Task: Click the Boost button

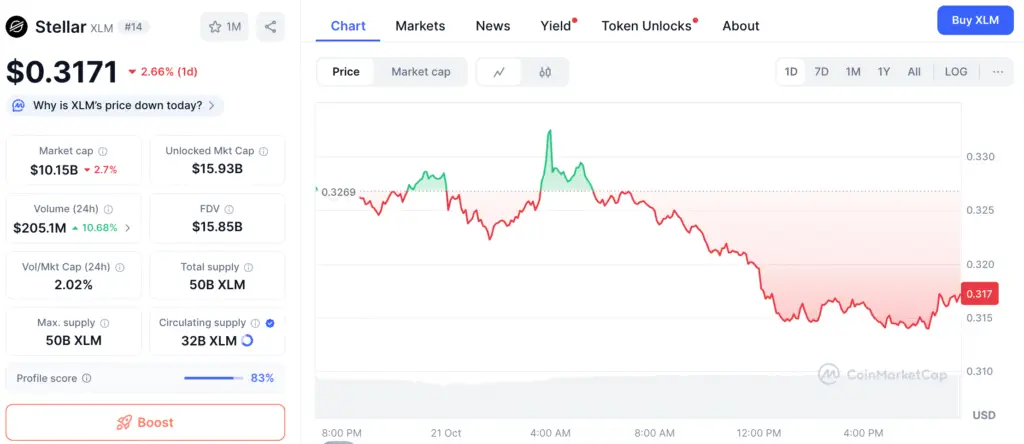Action: (x=145, y=422)
